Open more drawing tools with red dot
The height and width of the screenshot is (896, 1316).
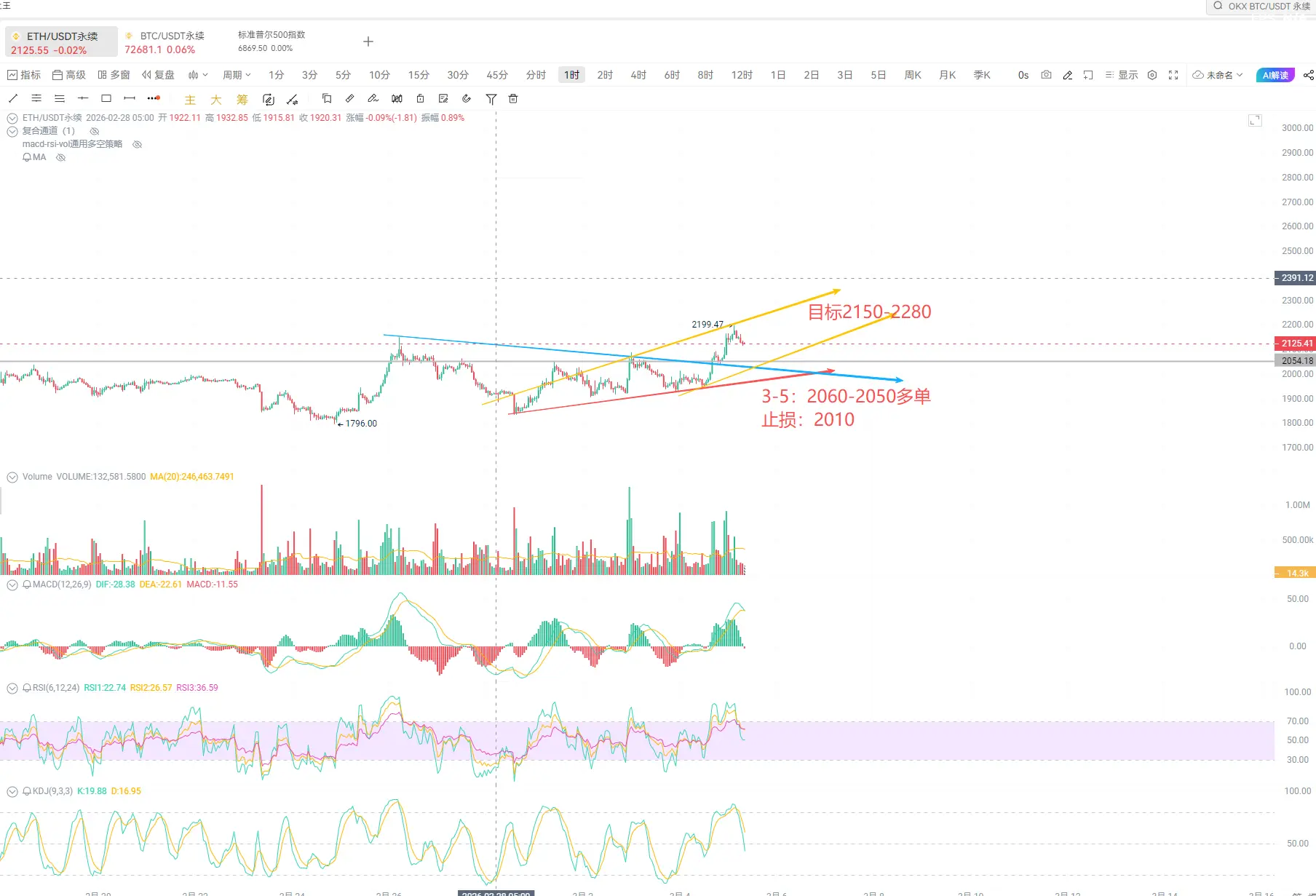[154, 98]
